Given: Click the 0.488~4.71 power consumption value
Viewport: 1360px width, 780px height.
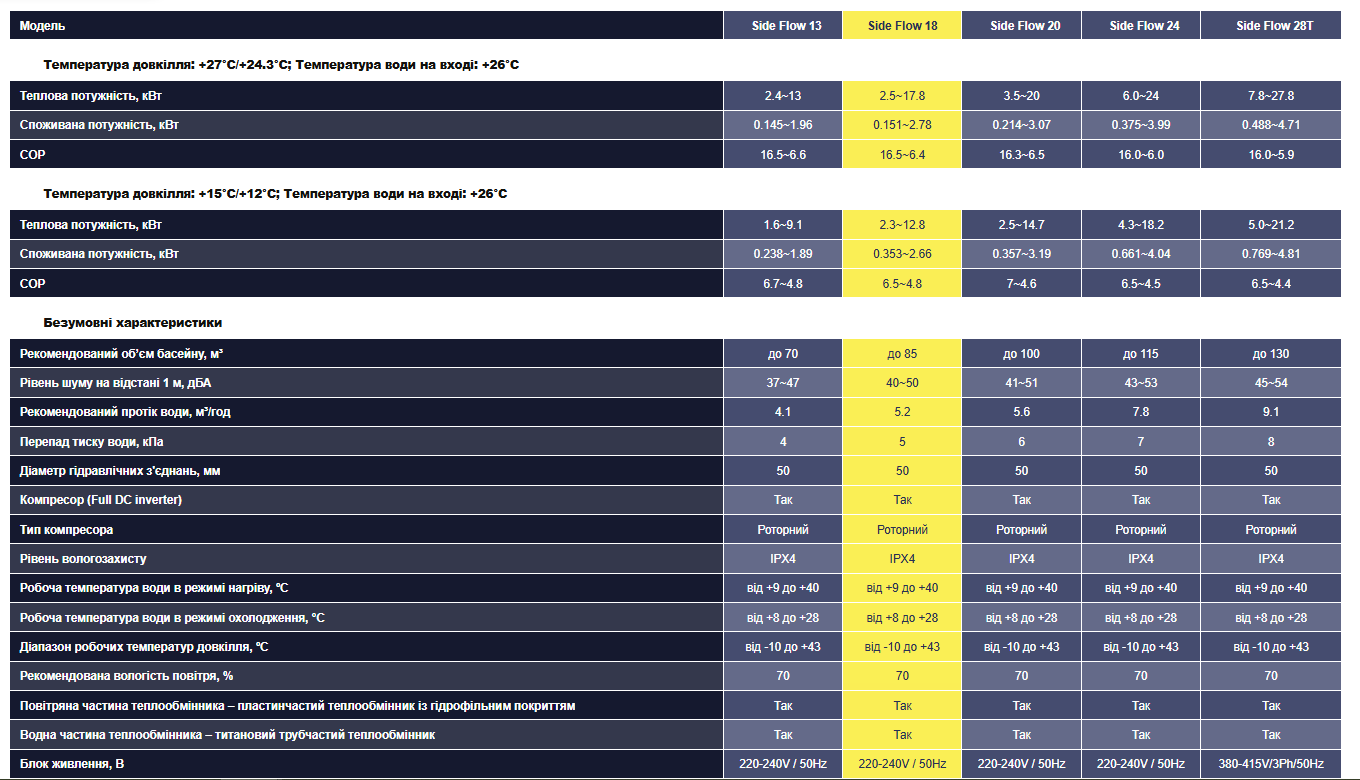Looking at the screenshot, I should click(1271, 125).
